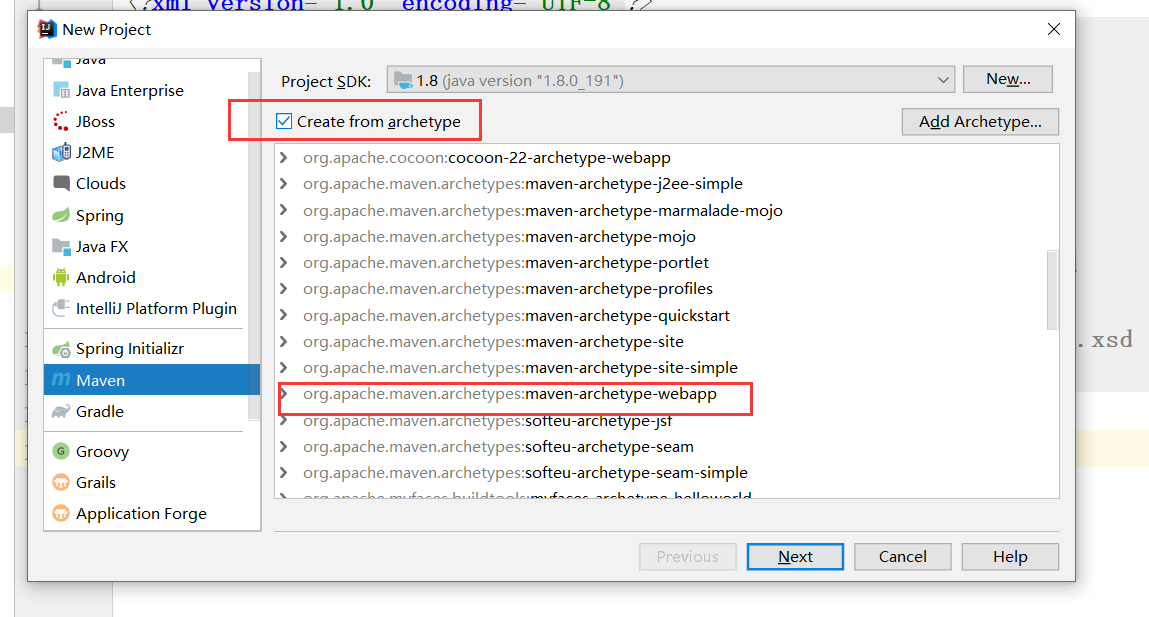The height and width of the screenshot is (617, 1149).
Task: Click Add Archetype... button
Action: pos(980,122)
